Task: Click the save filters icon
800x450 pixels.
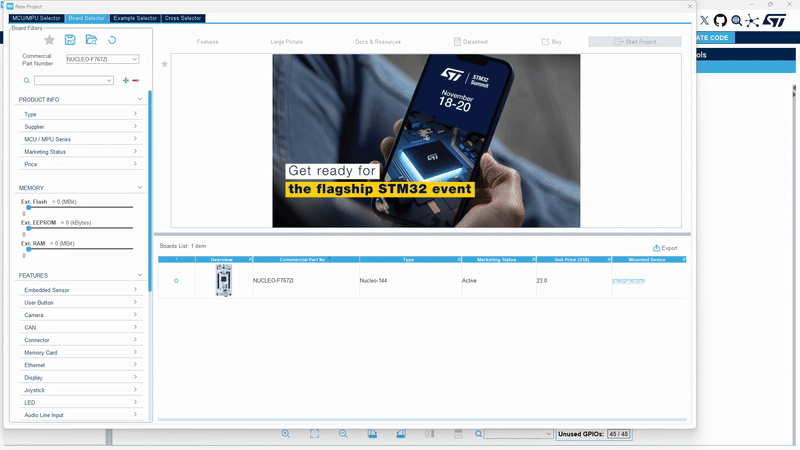Action: coord(70,40)
